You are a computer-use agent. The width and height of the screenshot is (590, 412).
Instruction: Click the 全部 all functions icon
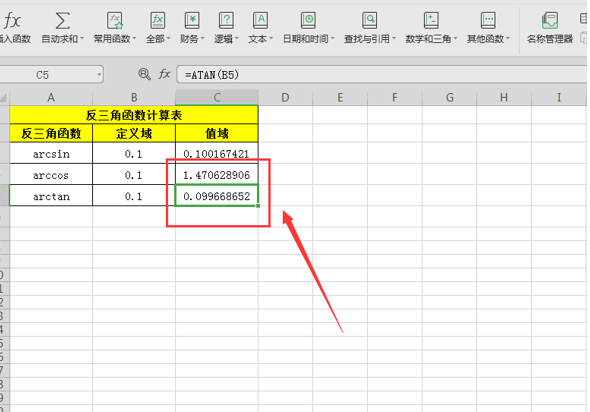point(157,20)
